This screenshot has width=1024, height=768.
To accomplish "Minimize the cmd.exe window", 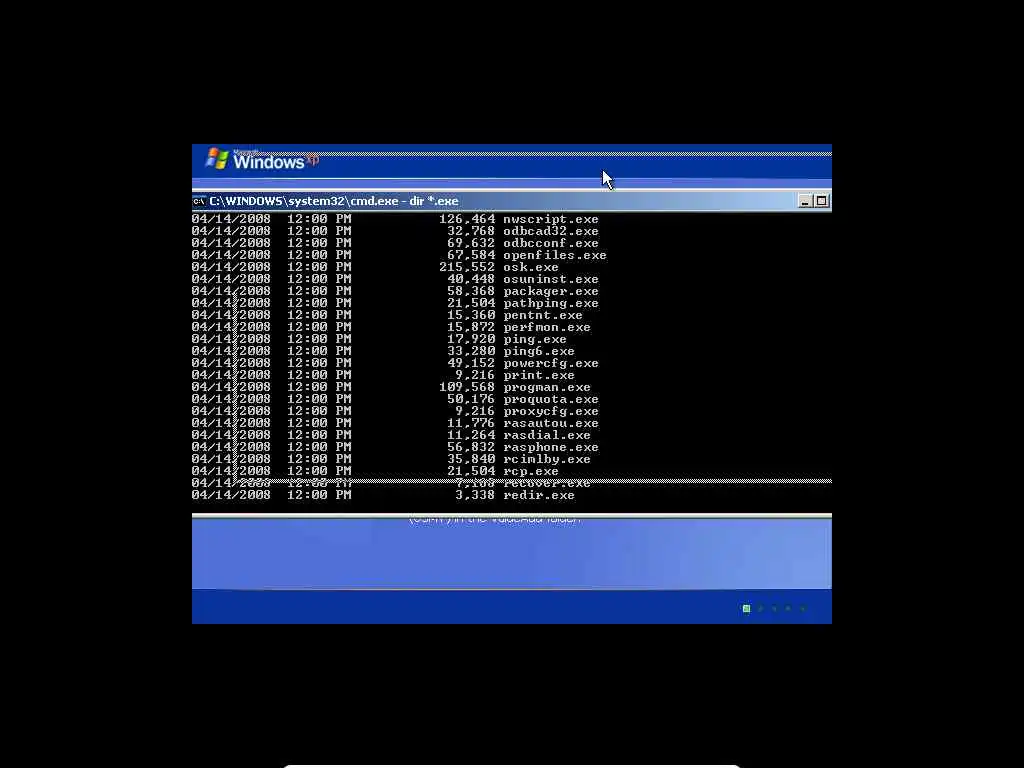I will pos(805,201).
